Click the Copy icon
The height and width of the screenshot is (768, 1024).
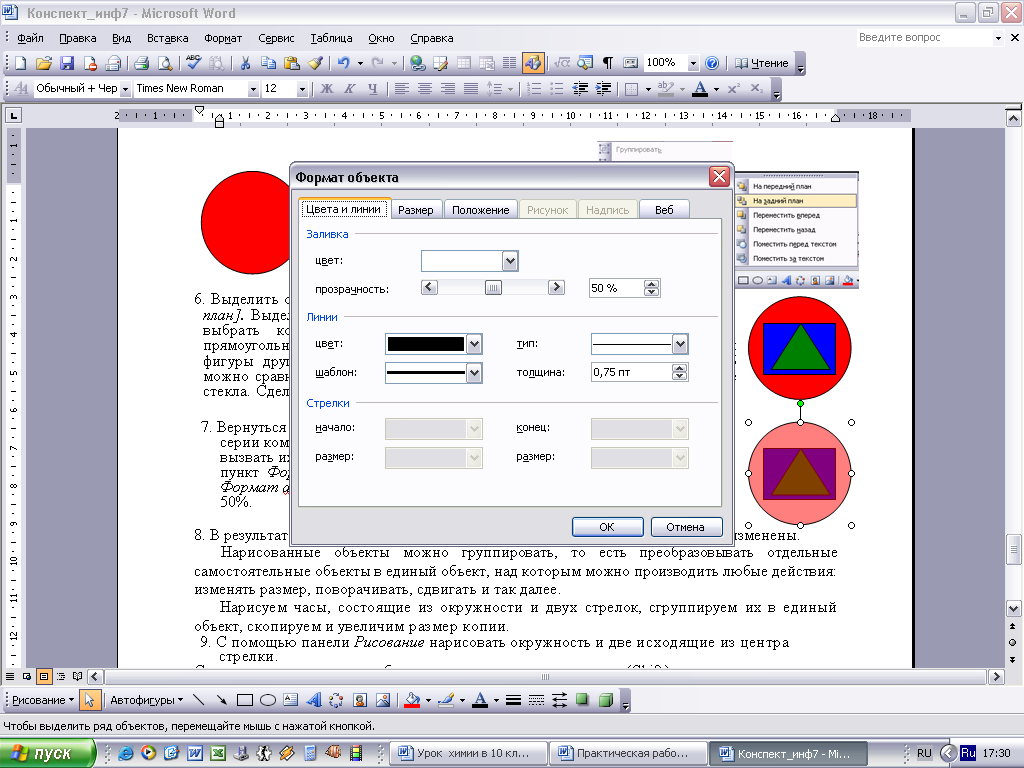pos(268,63)
